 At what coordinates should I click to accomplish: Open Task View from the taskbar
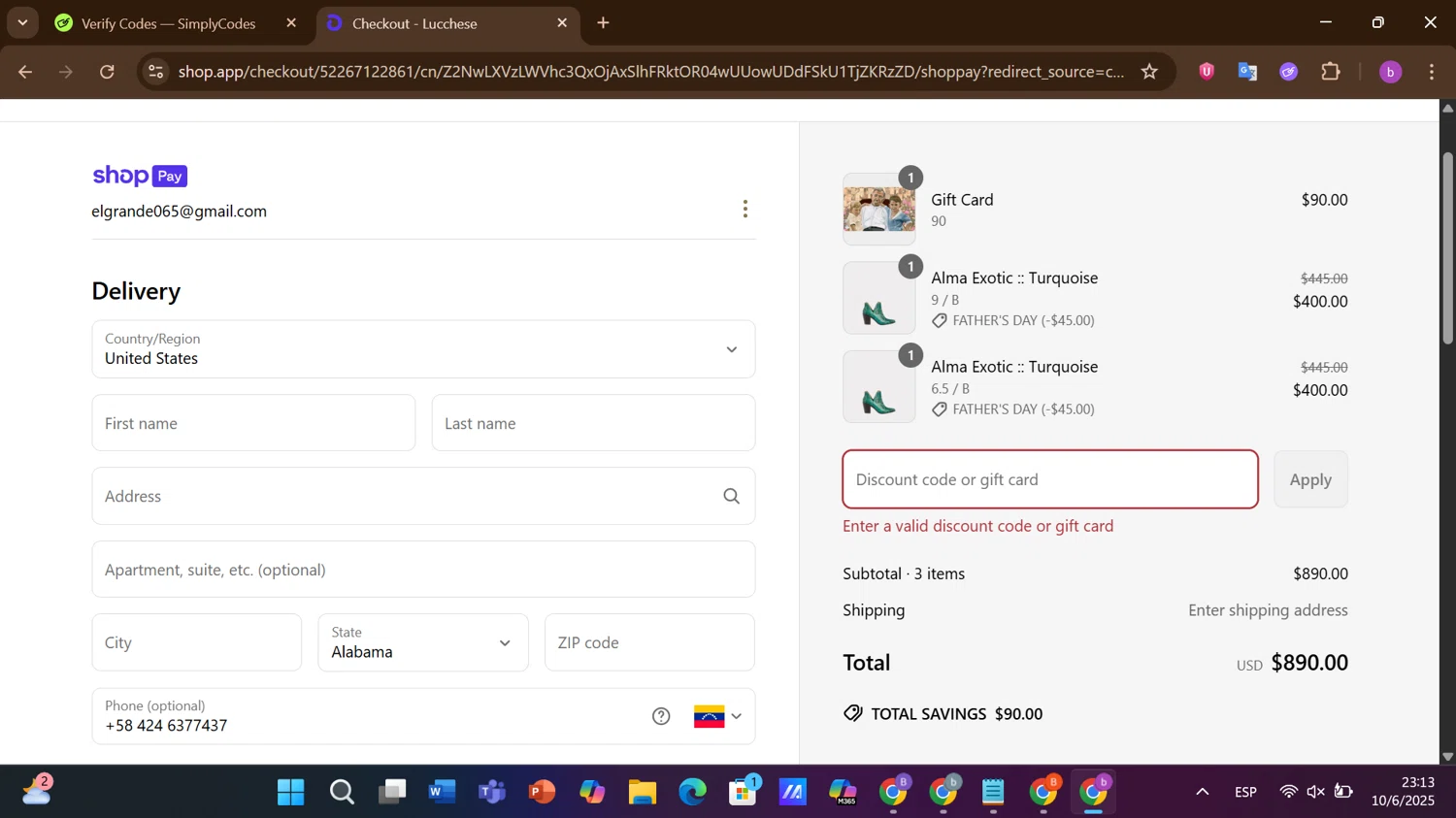click(x=392, y=793)
